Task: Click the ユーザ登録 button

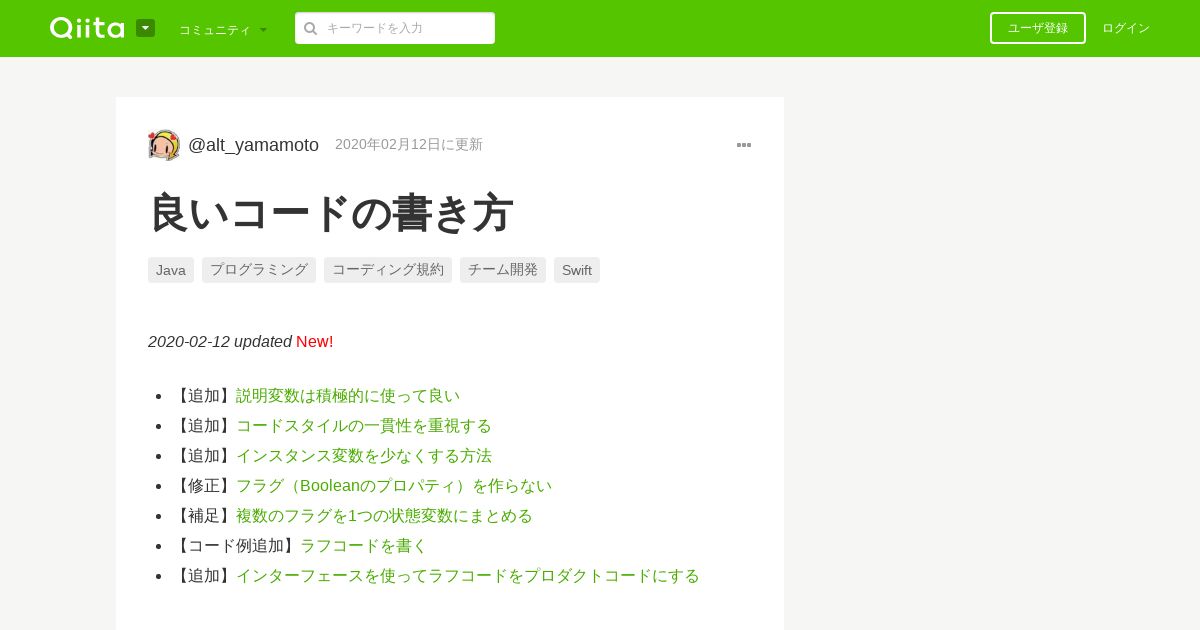Action: click(1038, 28)
